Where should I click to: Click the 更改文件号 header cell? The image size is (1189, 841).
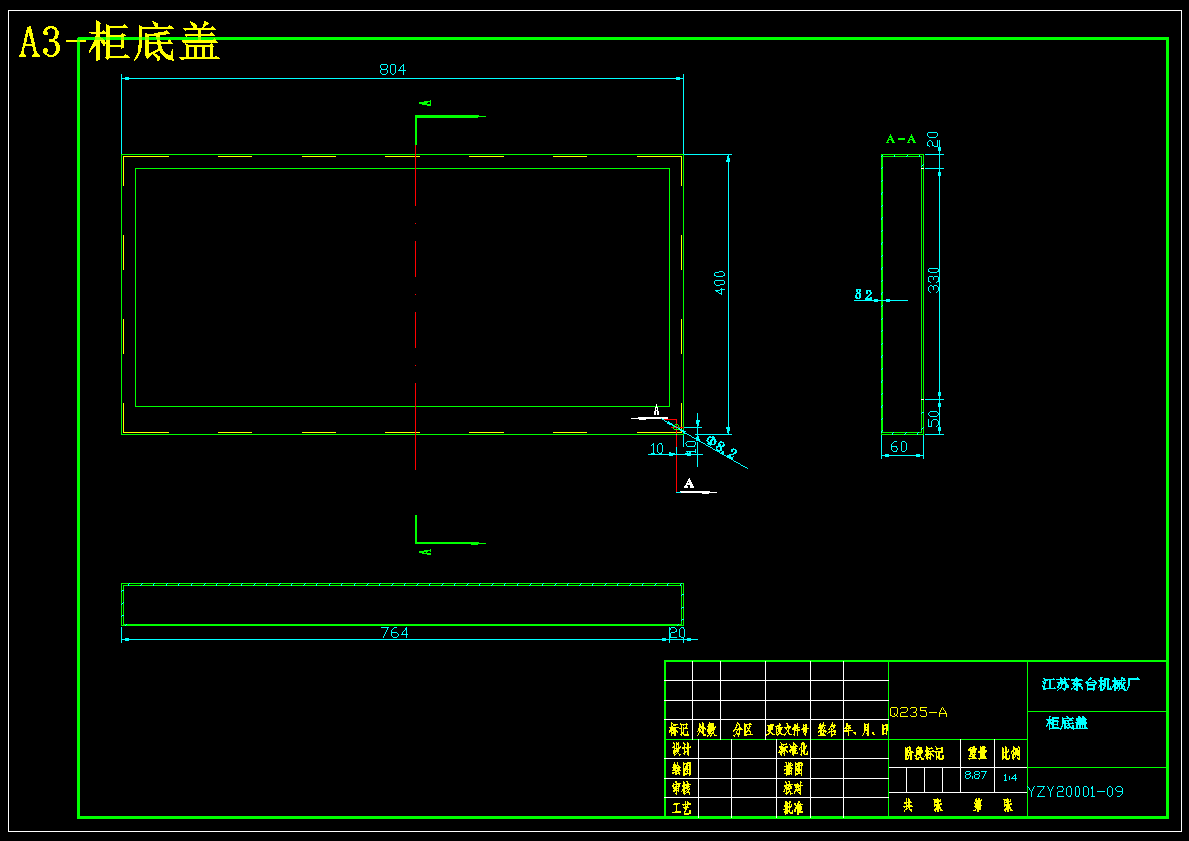tap(788, 730)
